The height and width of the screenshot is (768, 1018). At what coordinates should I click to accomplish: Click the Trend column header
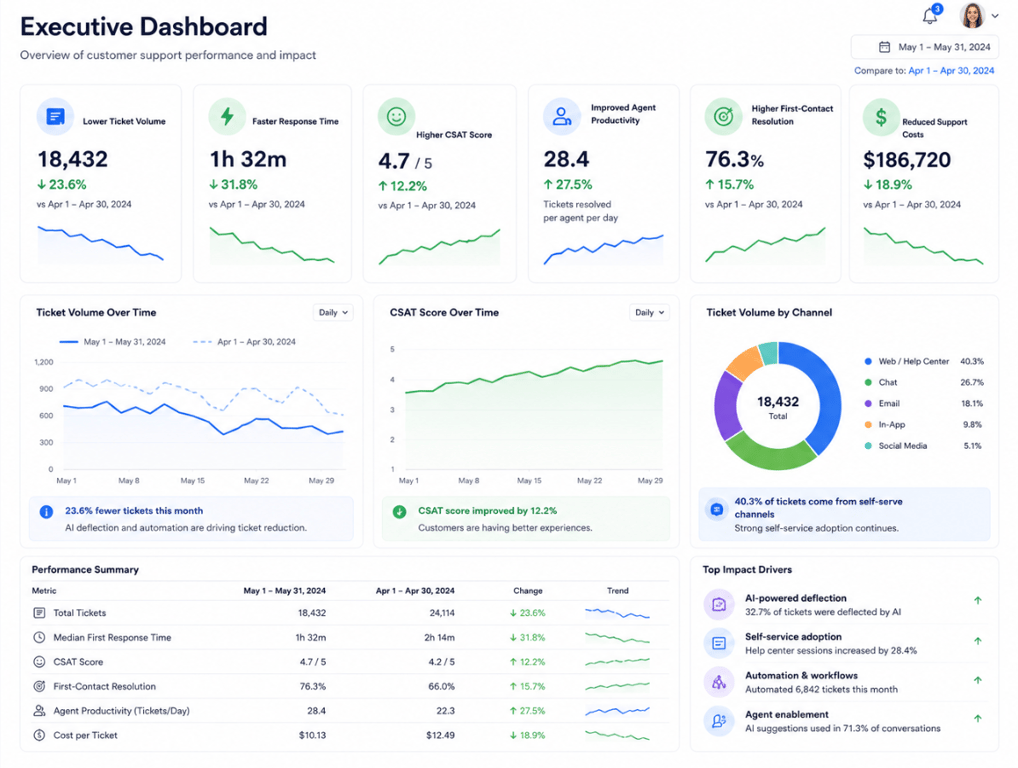click(617, 591)
